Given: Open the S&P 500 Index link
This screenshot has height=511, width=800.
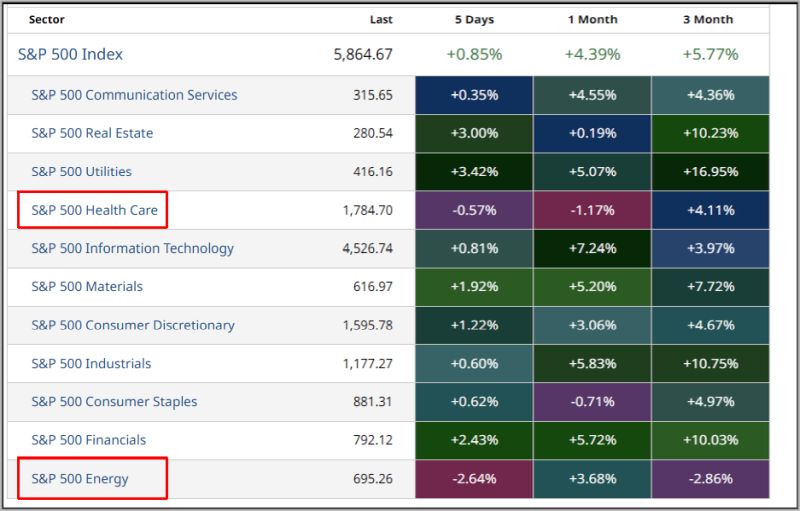Looking at the screenshot, I should [70, 54].
